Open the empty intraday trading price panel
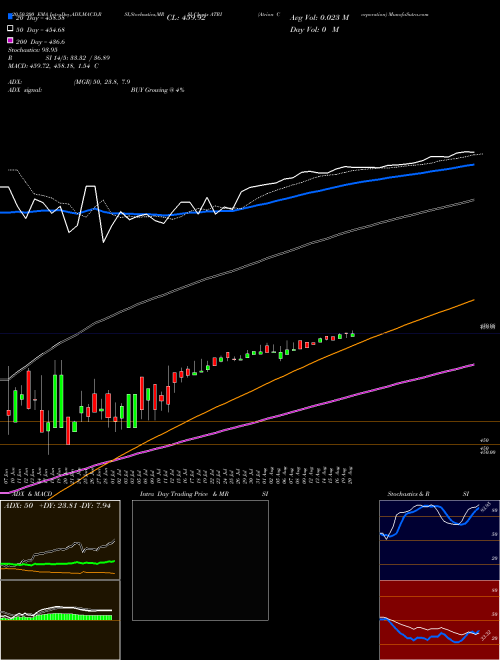 (x=200, y=560)
